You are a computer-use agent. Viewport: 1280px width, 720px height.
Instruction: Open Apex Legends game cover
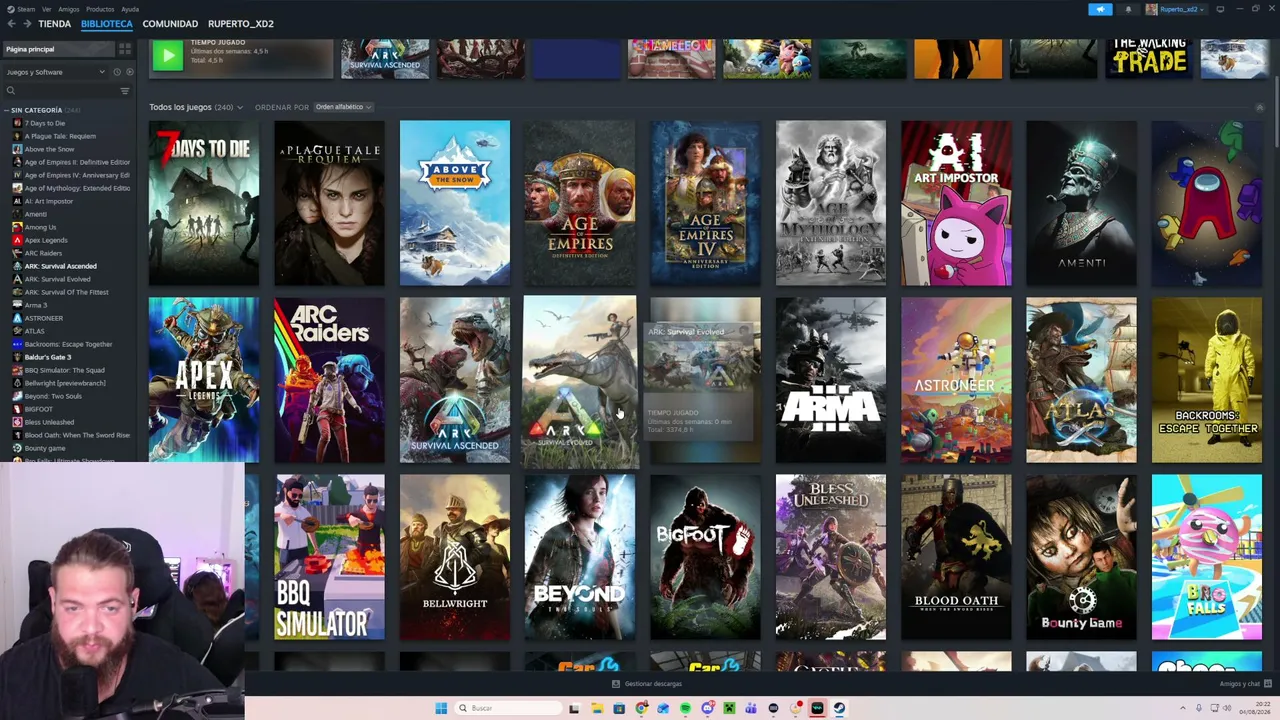pos(204,380)
